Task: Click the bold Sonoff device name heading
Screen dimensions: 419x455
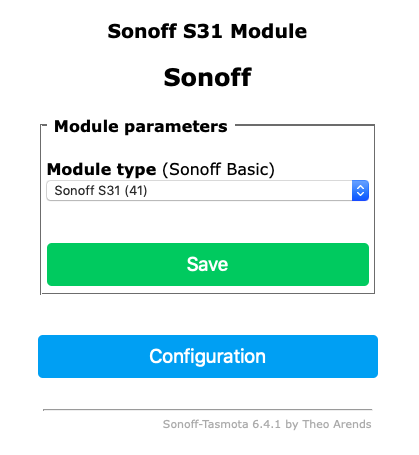Action: pyautogui.click(x=208, y=77)
